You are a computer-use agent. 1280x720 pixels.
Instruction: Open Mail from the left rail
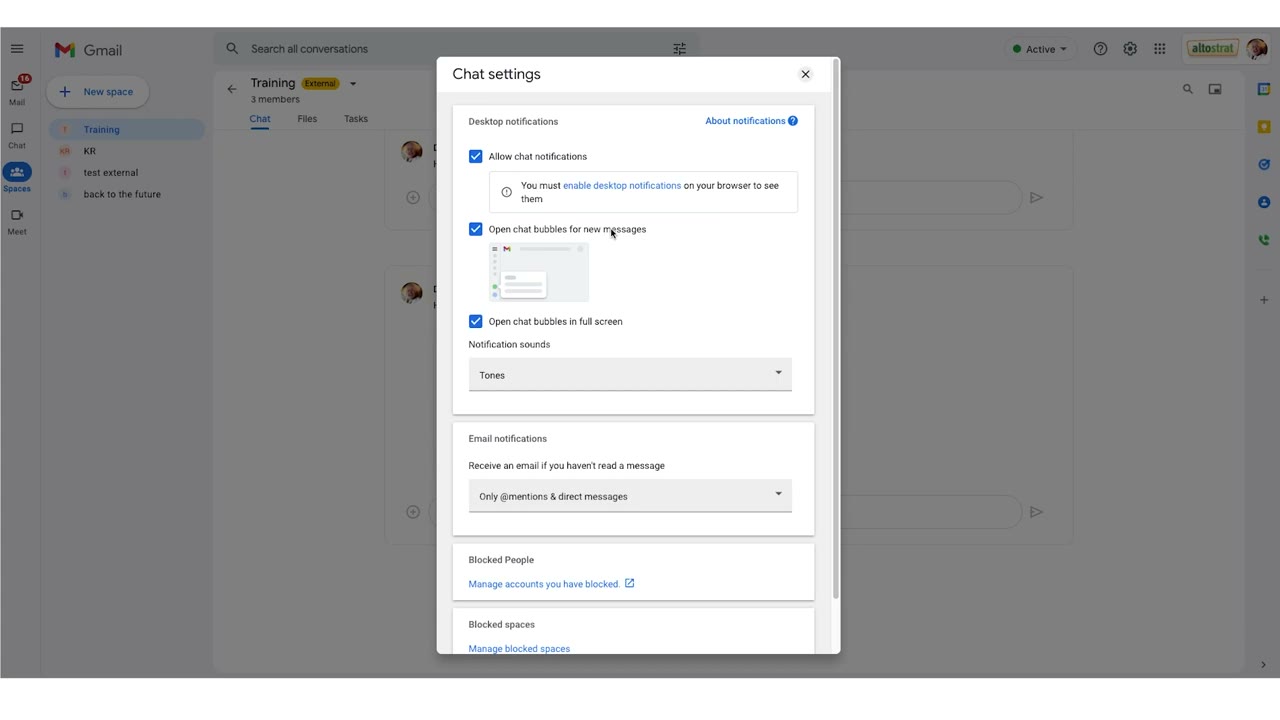pos(17,89)
